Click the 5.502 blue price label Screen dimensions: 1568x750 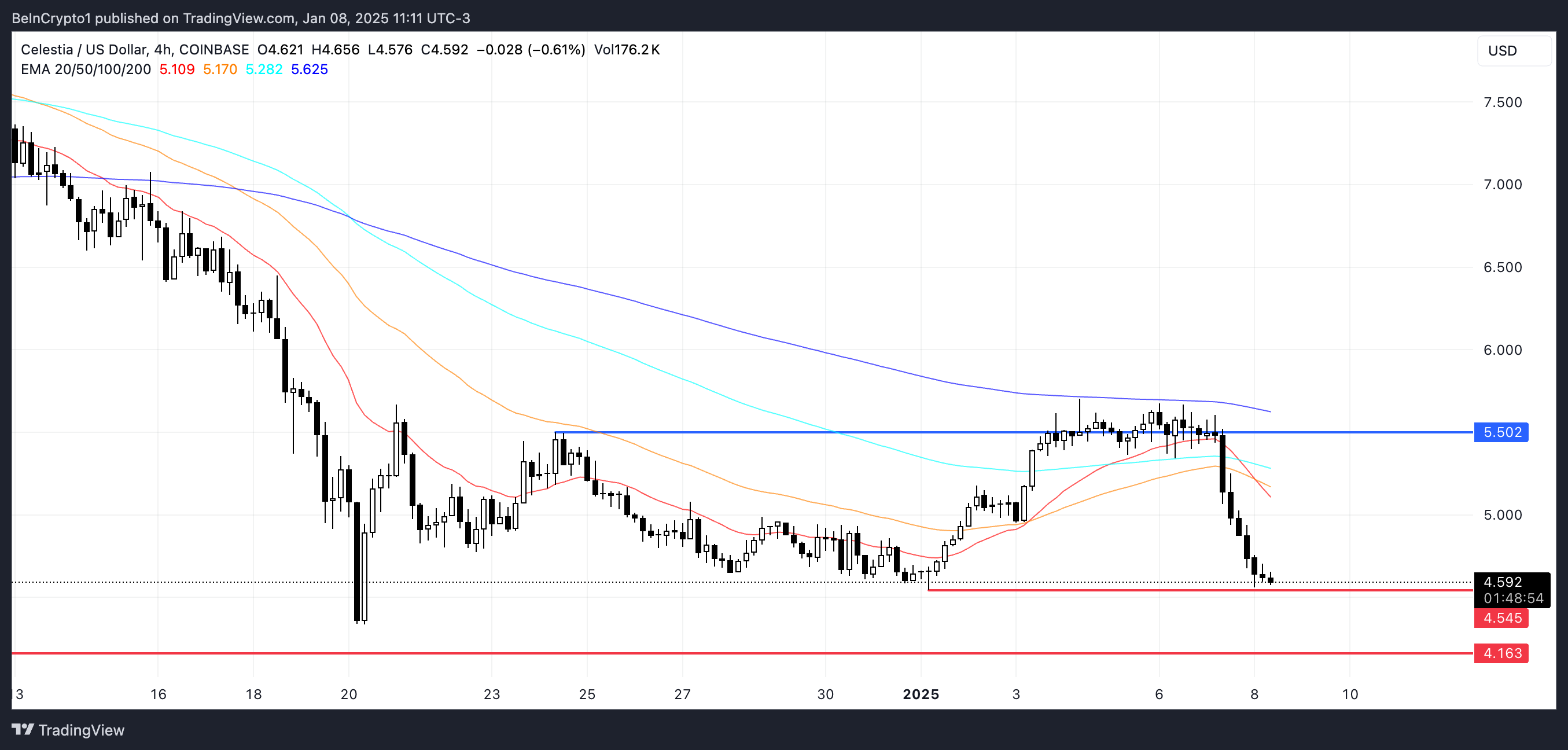(1501, 432)
